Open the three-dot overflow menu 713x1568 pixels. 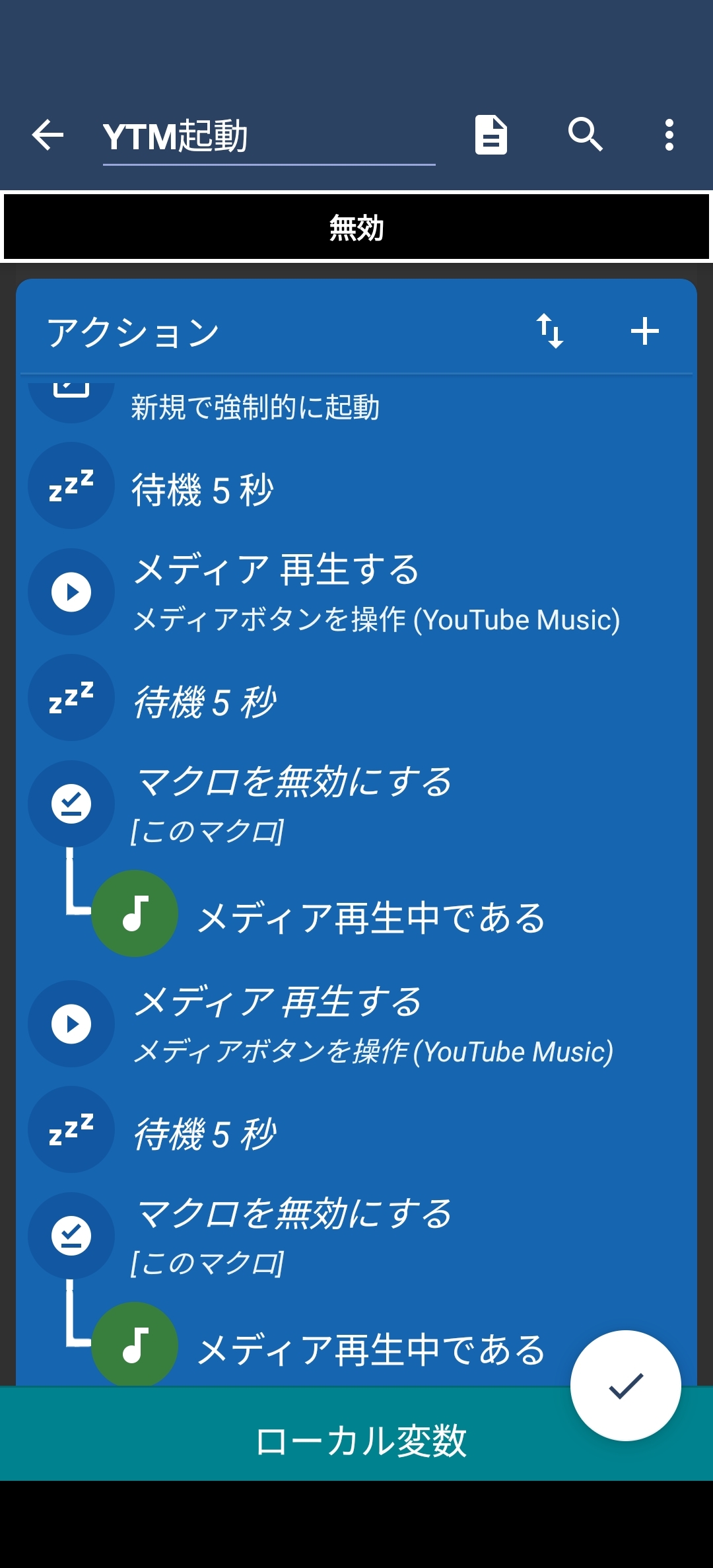point(669,135)
